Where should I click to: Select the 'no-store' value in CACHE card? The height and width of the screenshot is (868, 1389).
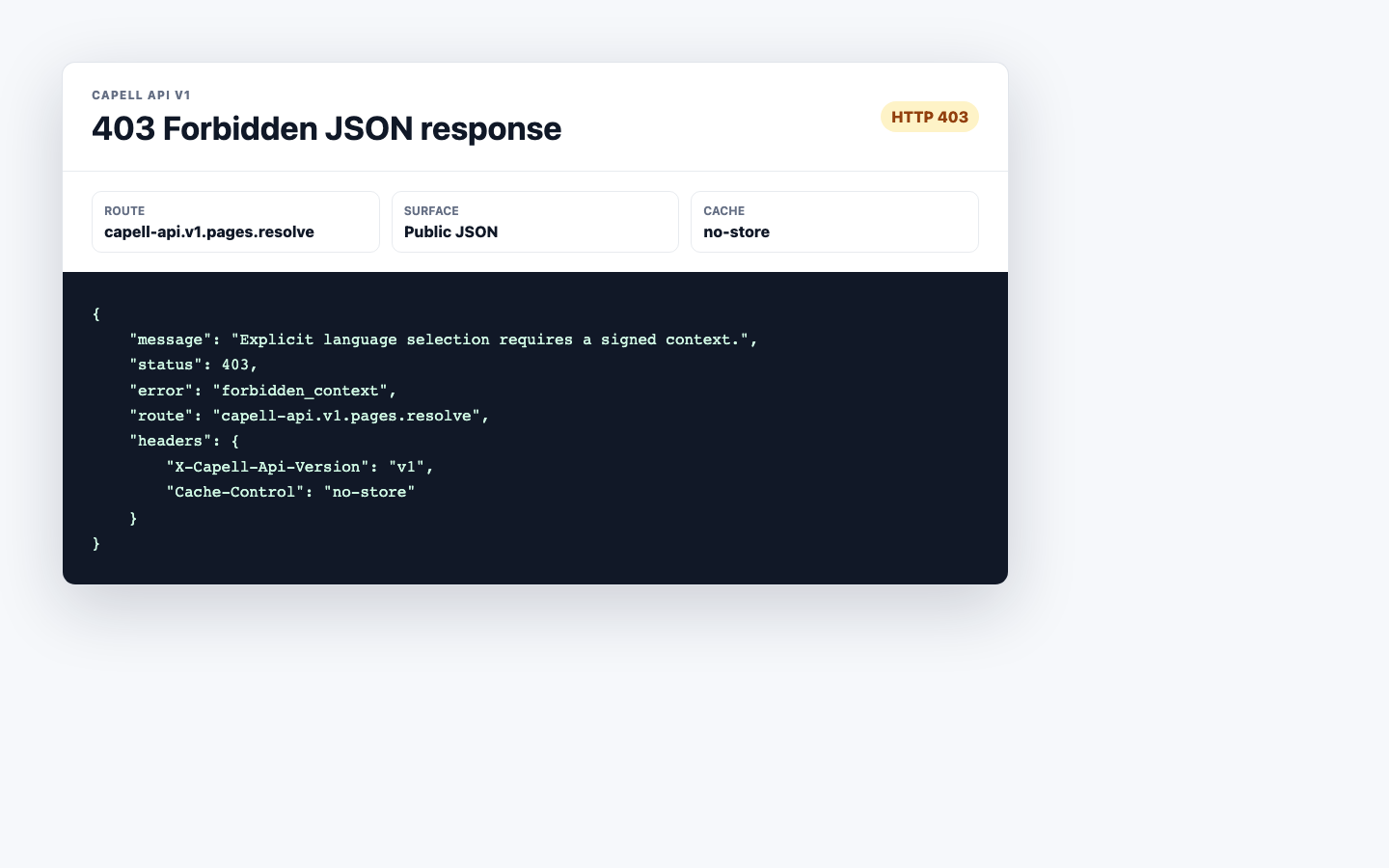click(x=736, y=231)
